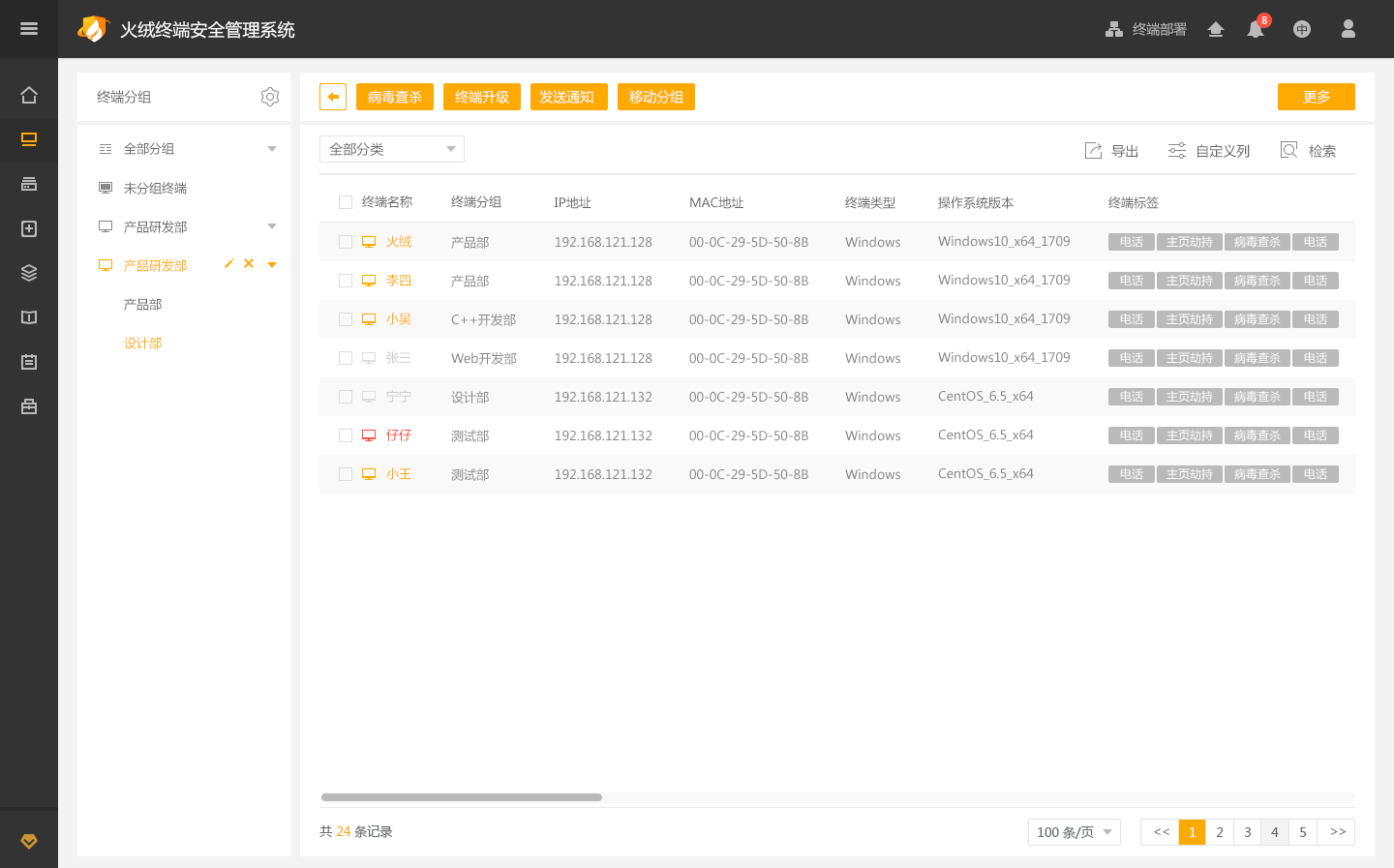Toggle the select-all checkbox in table header
1394x868 pixels.
point(346,202)
